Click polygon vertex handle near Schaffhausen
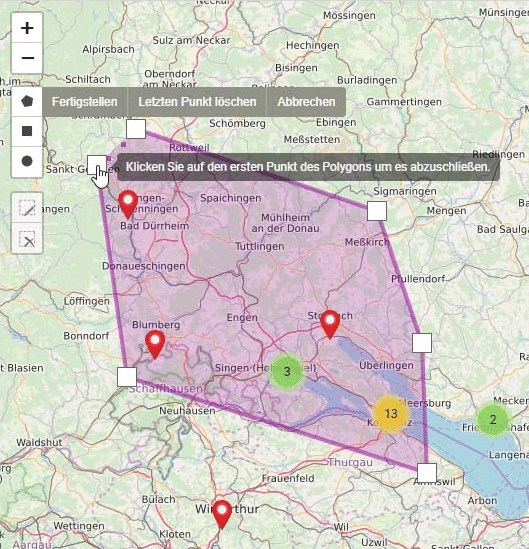This screenshot has height=549, width=529. (x=127, y=377)
